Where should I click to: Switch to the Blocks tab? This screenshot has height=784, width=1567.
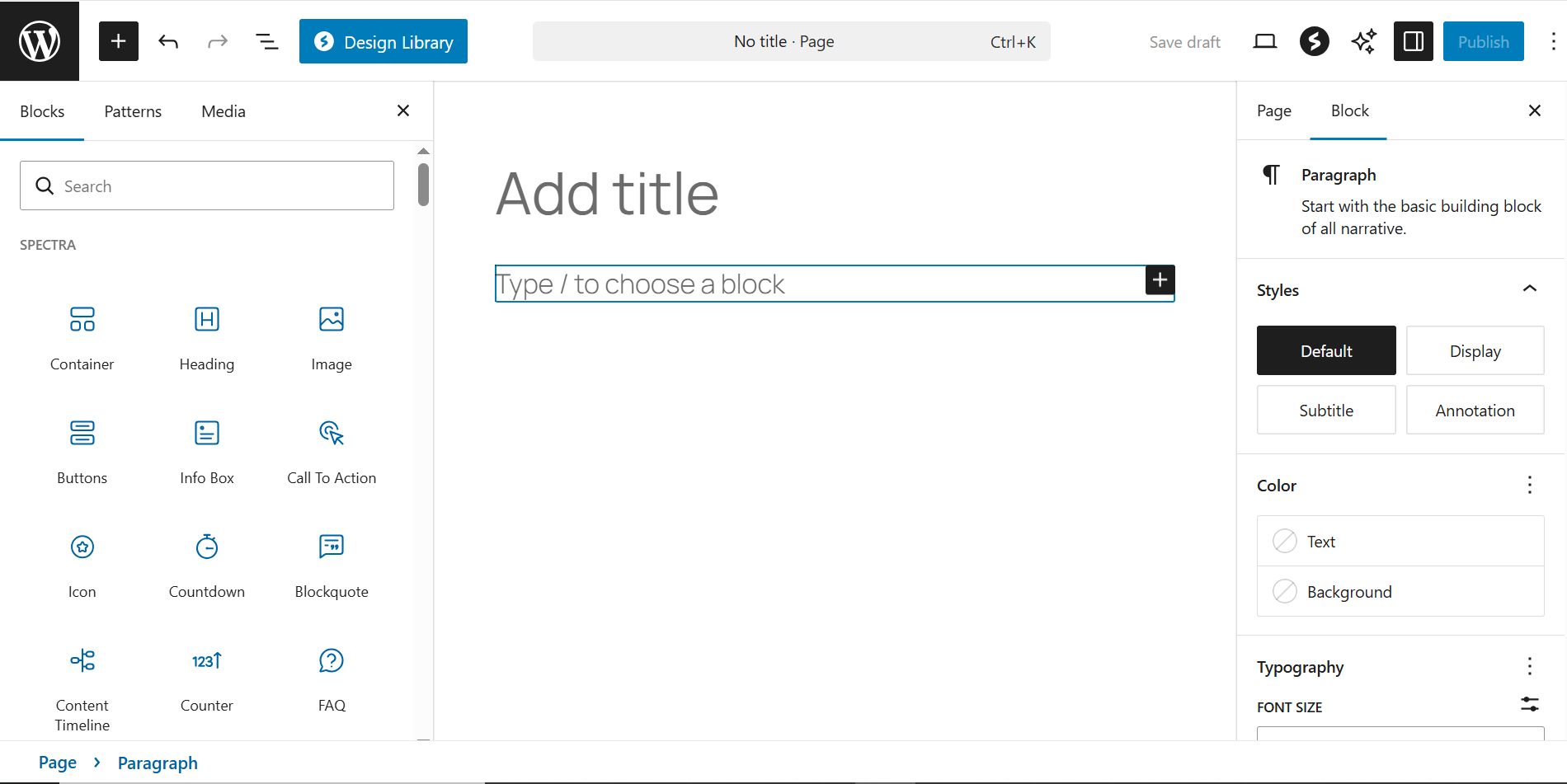42,111
